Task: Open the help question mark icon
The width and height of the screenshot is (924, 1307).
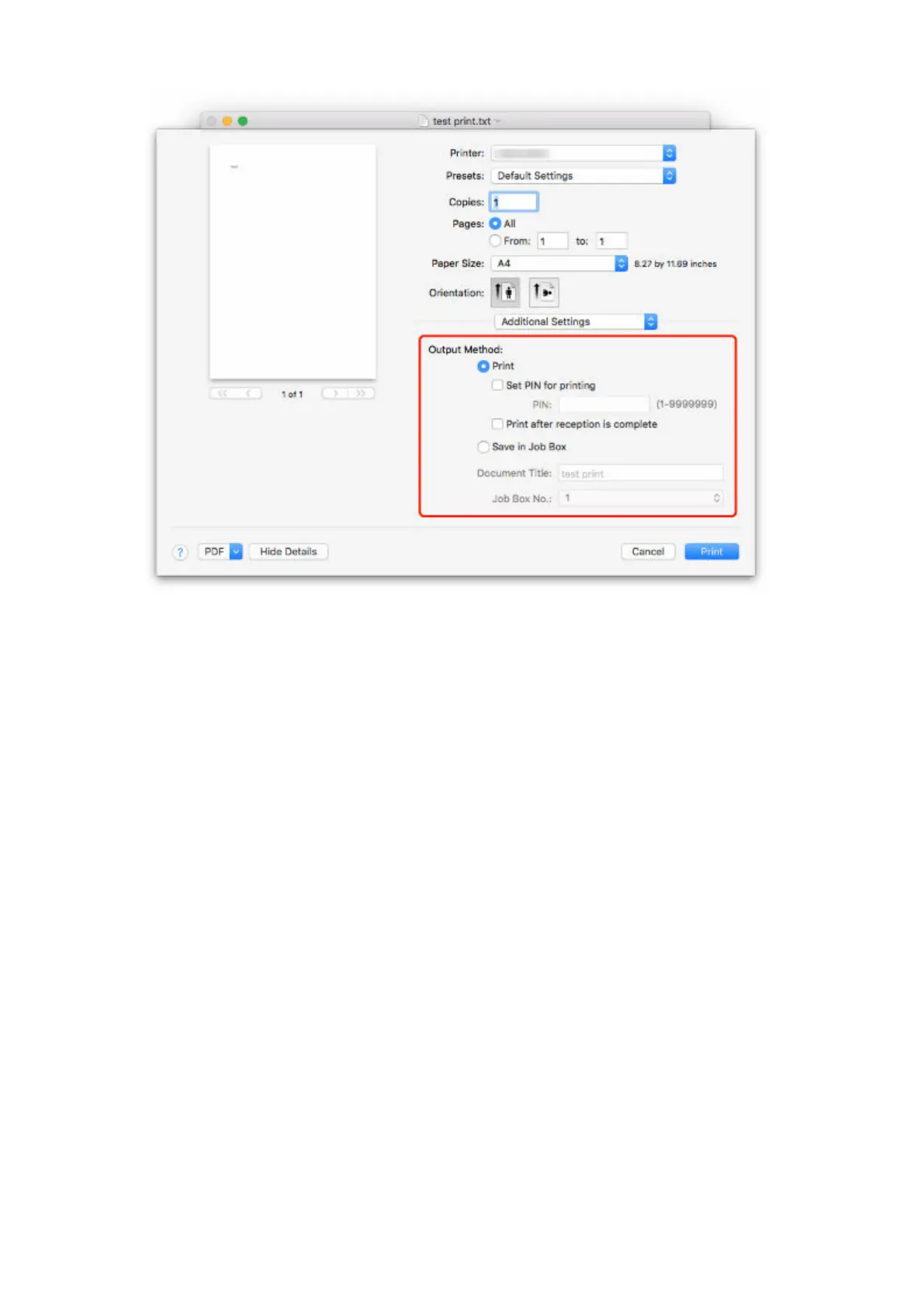Action: coord(180,552)
